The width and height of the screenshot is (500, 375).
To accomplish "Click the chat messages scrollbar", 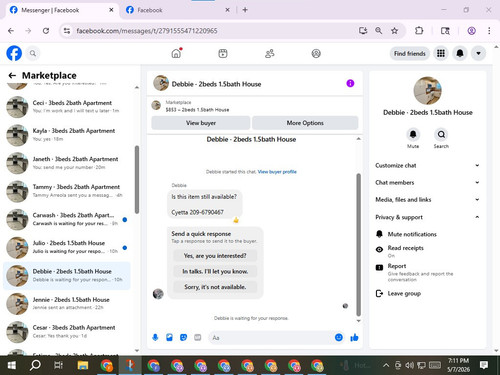I will 358,244.
